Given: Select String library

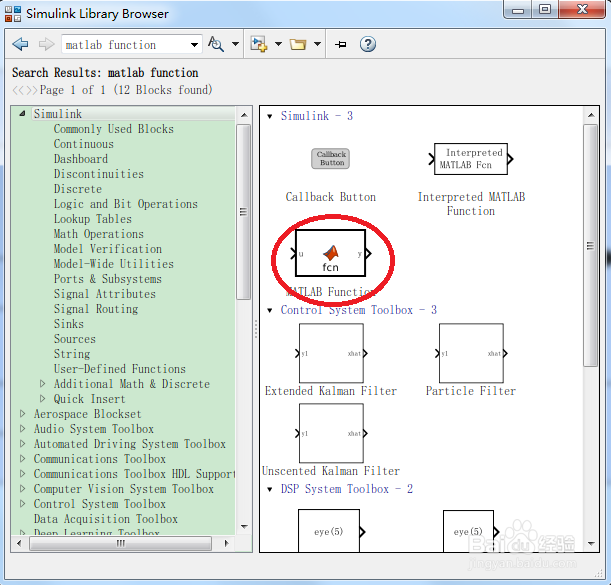Looking at the screenshot, I should point(72,354).
